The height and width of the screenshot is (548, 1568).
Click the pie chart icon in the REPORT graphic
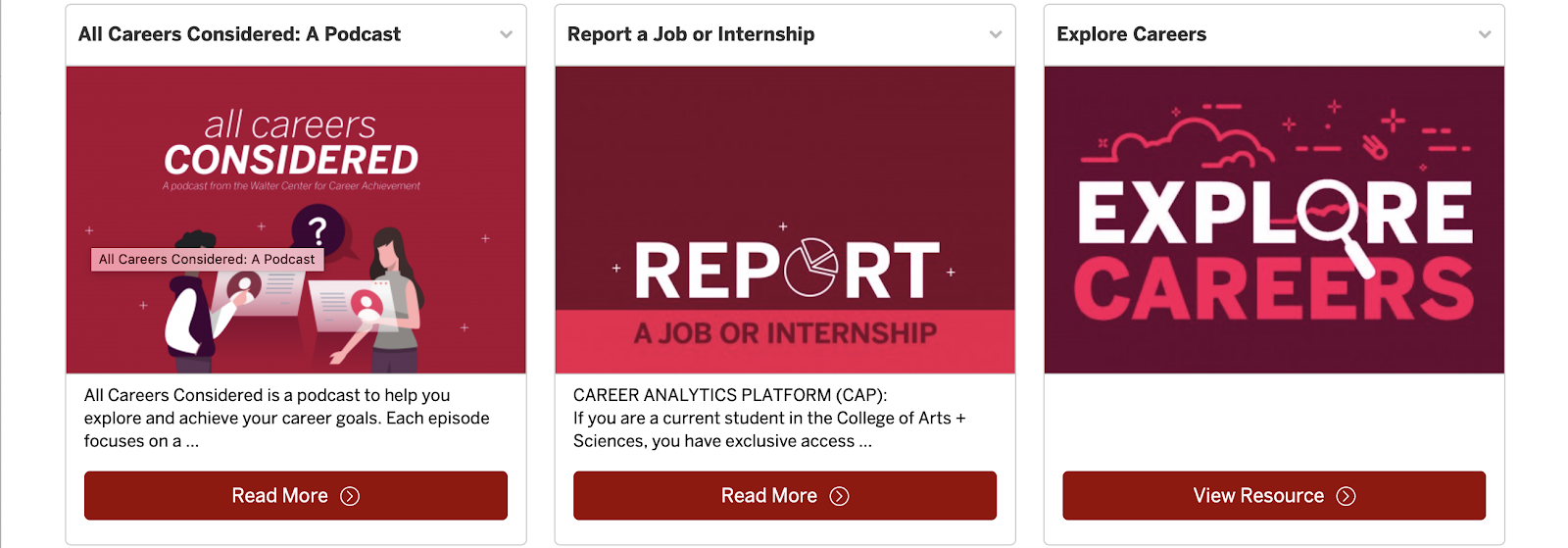pos(811,267)
